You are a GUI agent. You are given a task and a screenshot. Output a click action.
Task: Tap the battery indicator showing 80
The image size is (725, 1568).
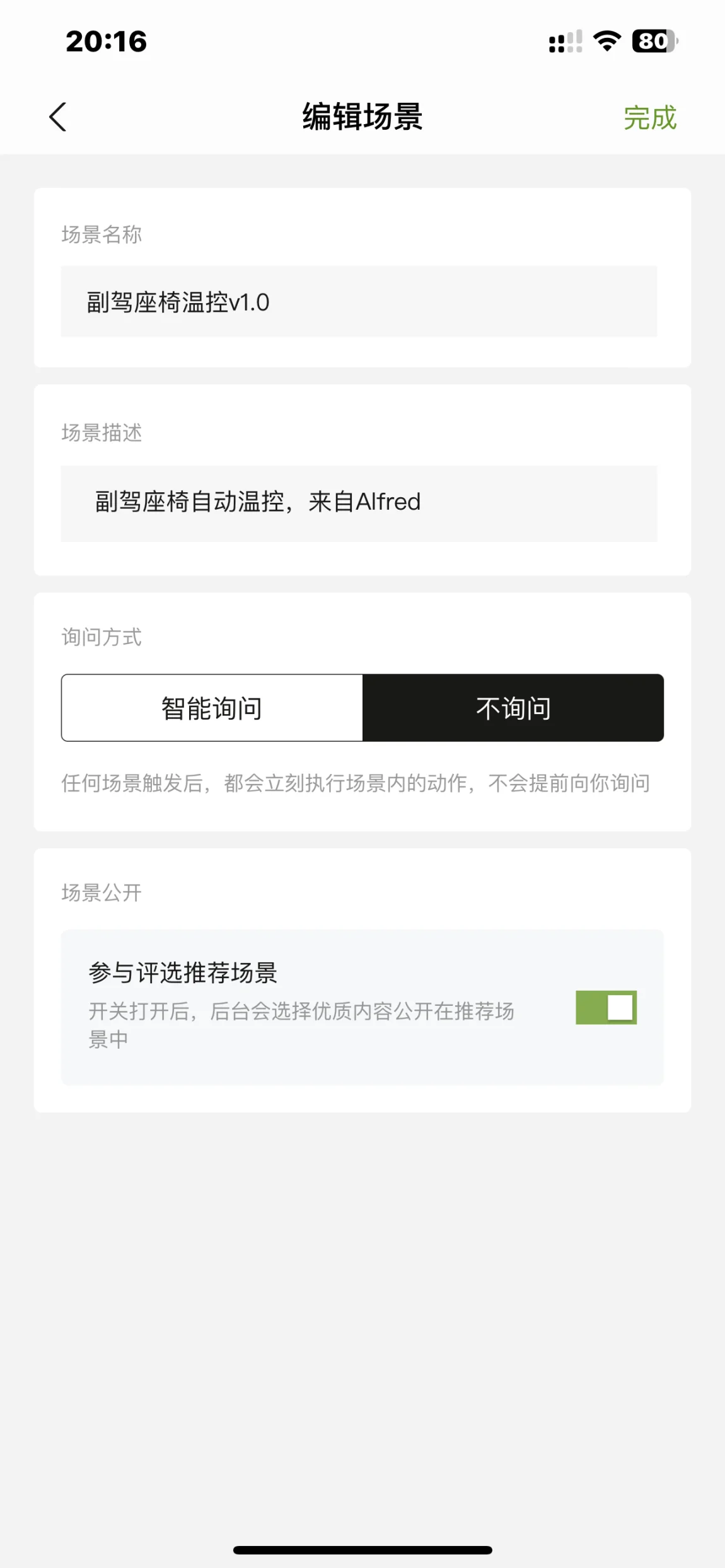click(x=655, y=42)
